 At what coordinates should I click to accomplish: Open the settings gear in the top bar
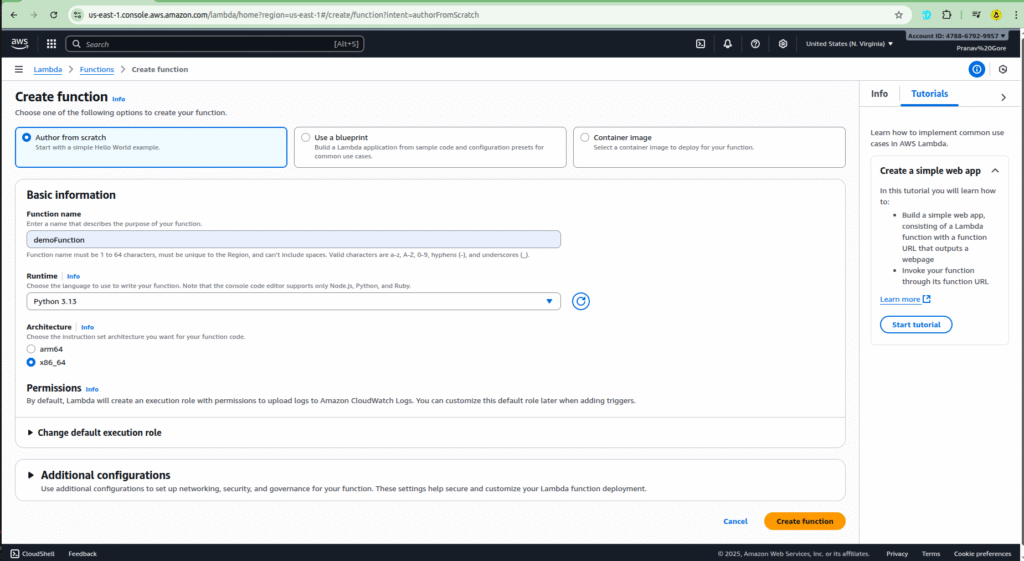[782, 44]
